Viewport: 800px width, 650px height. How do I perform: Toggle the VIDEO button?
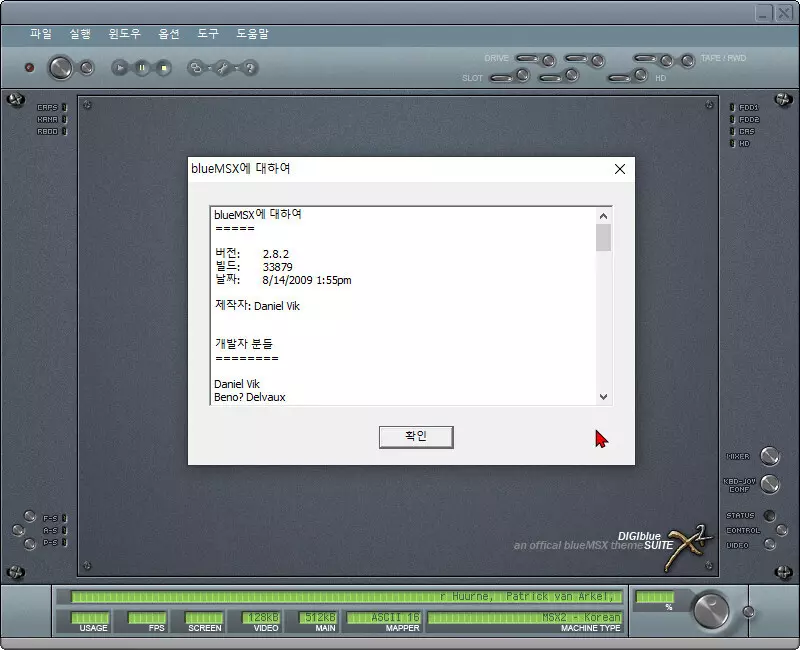pyautogui.click(x=769, y=545)
